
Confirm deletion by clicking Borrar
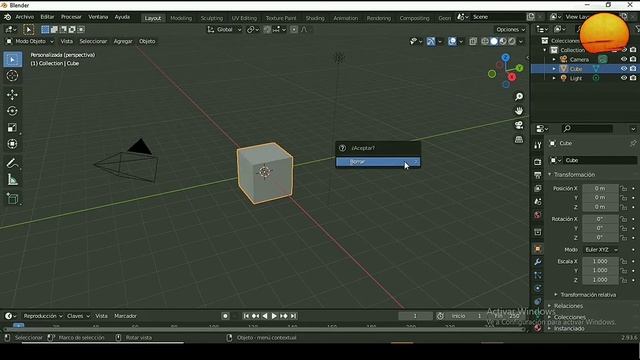pyautogui.click(x=378, y=162)
